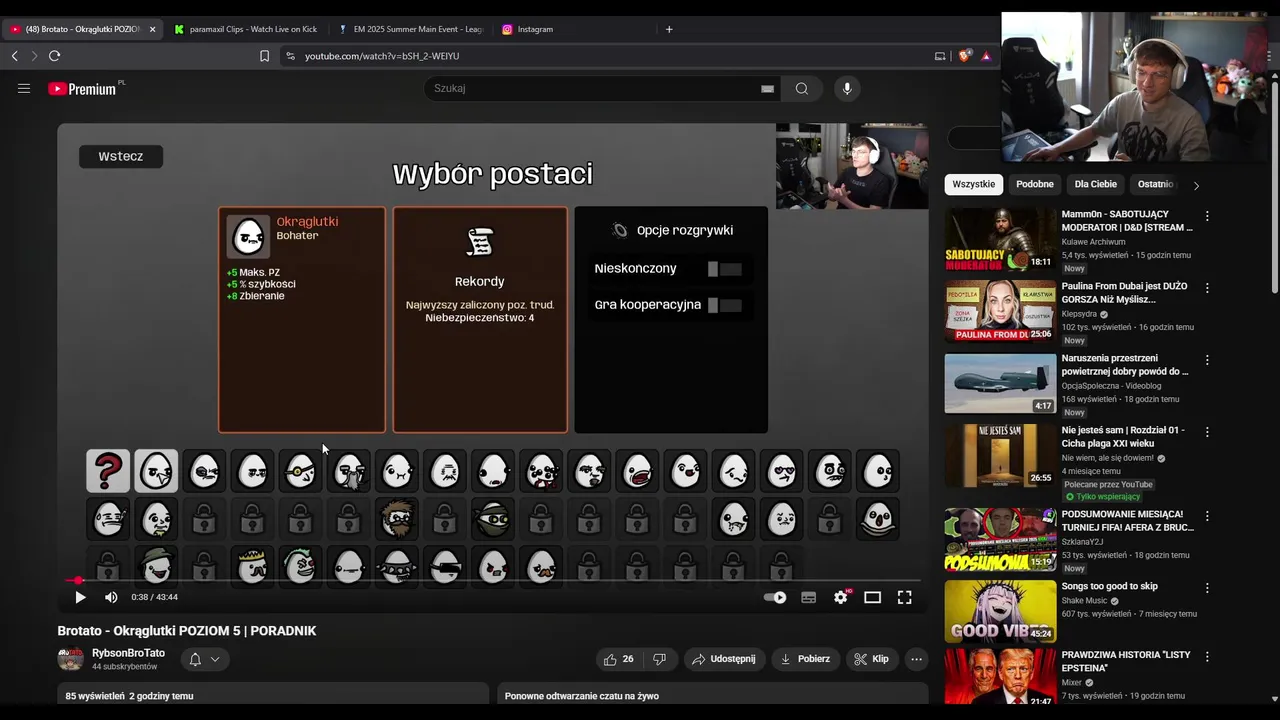Open the YouTube hamburger guide menu
The width and height of the screenshot is (1280, 720).
(x=24, y=88)
